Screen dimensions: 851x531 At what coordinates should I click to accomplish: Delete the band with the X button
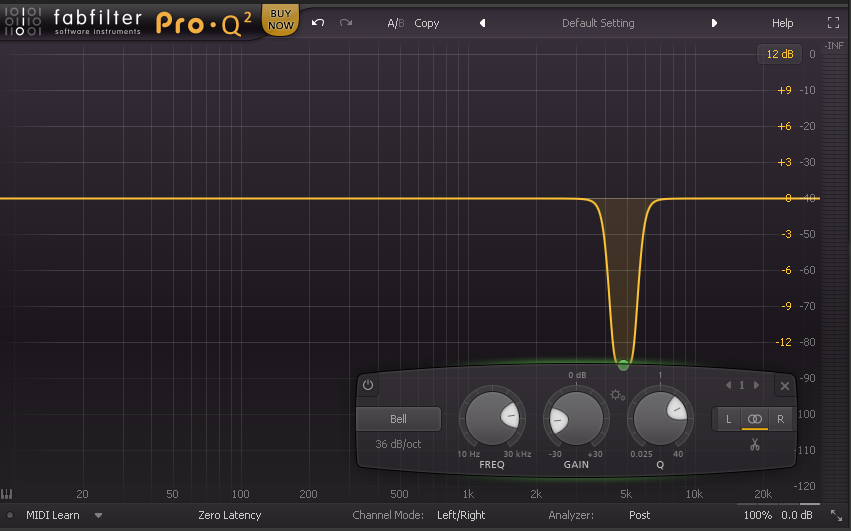[785, 386]
